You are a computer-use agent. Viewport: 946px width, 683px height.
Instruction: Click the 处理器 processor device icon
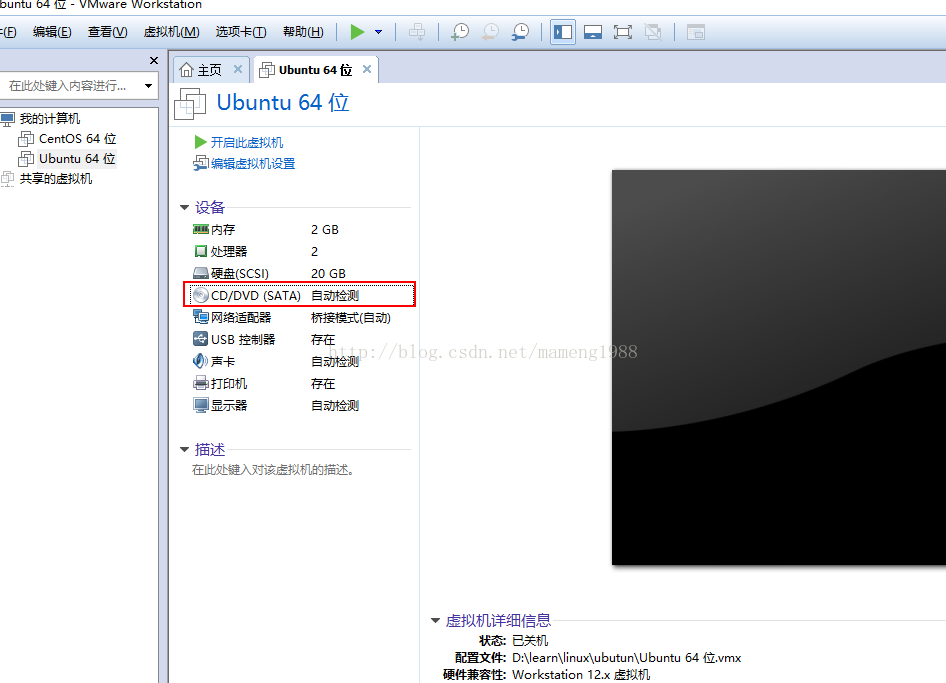coord(200,251)
